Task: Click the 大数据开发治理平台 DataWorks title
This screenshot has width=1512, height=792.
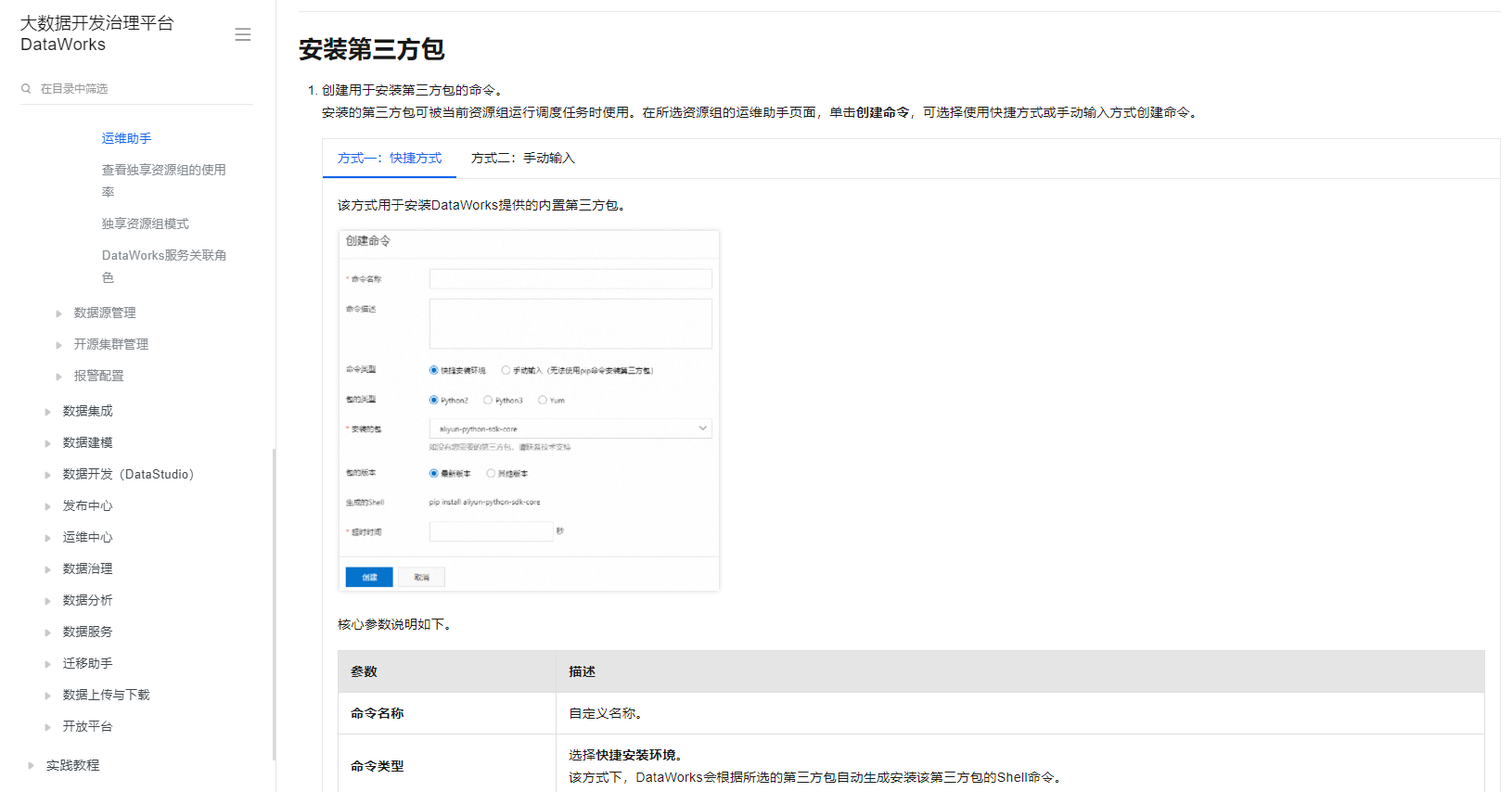Action: [96, 33]
